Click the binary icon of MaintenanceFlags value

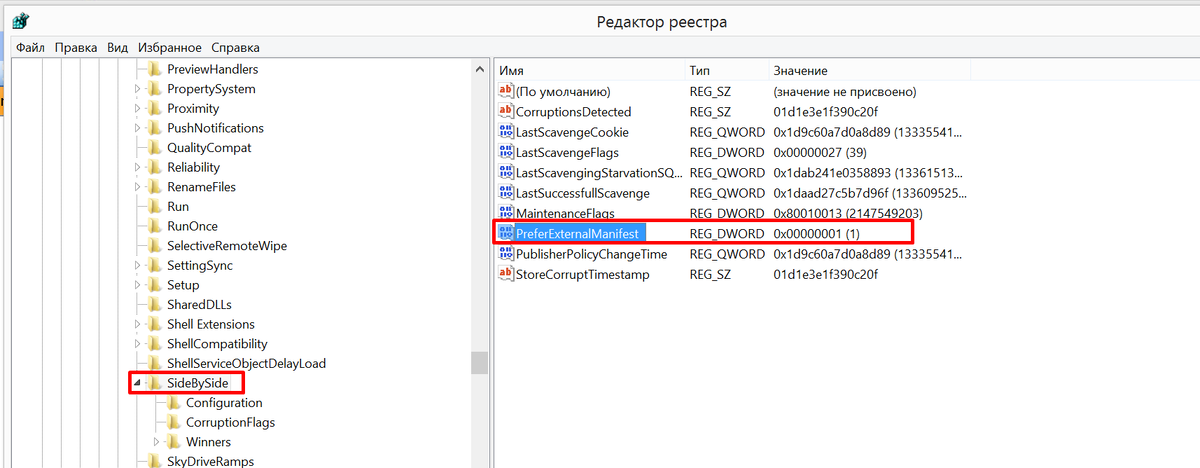click(x=505, y=213)
